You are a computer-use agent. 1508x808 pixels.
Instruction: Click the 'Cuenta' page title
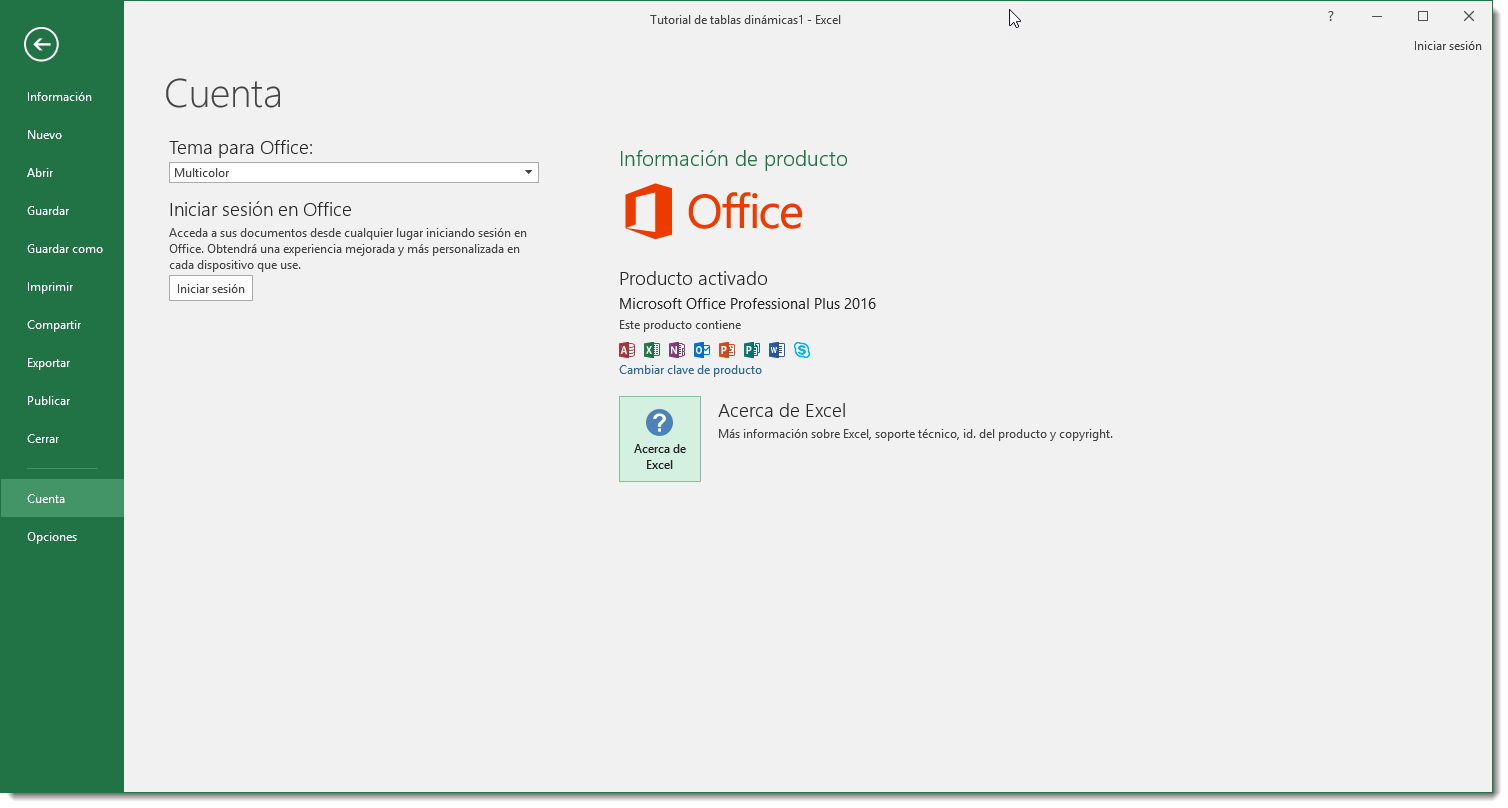tap(223, 94)
